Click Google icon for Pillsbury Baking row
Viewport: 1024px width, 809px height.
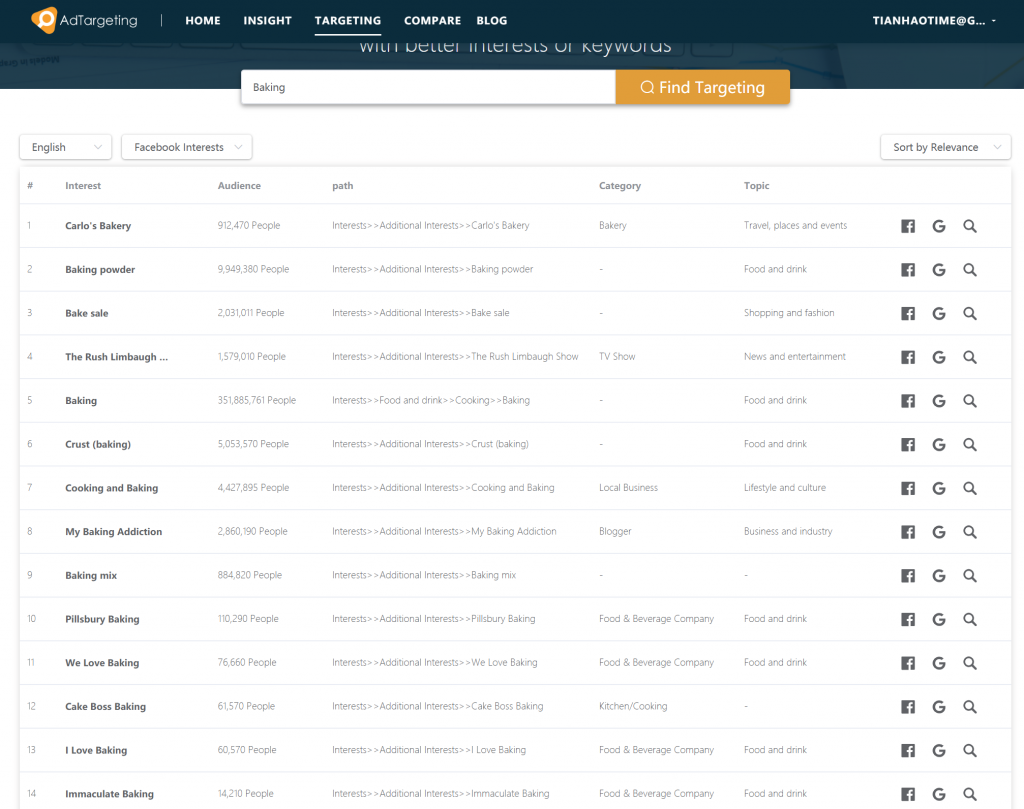(x=938, y=620)
